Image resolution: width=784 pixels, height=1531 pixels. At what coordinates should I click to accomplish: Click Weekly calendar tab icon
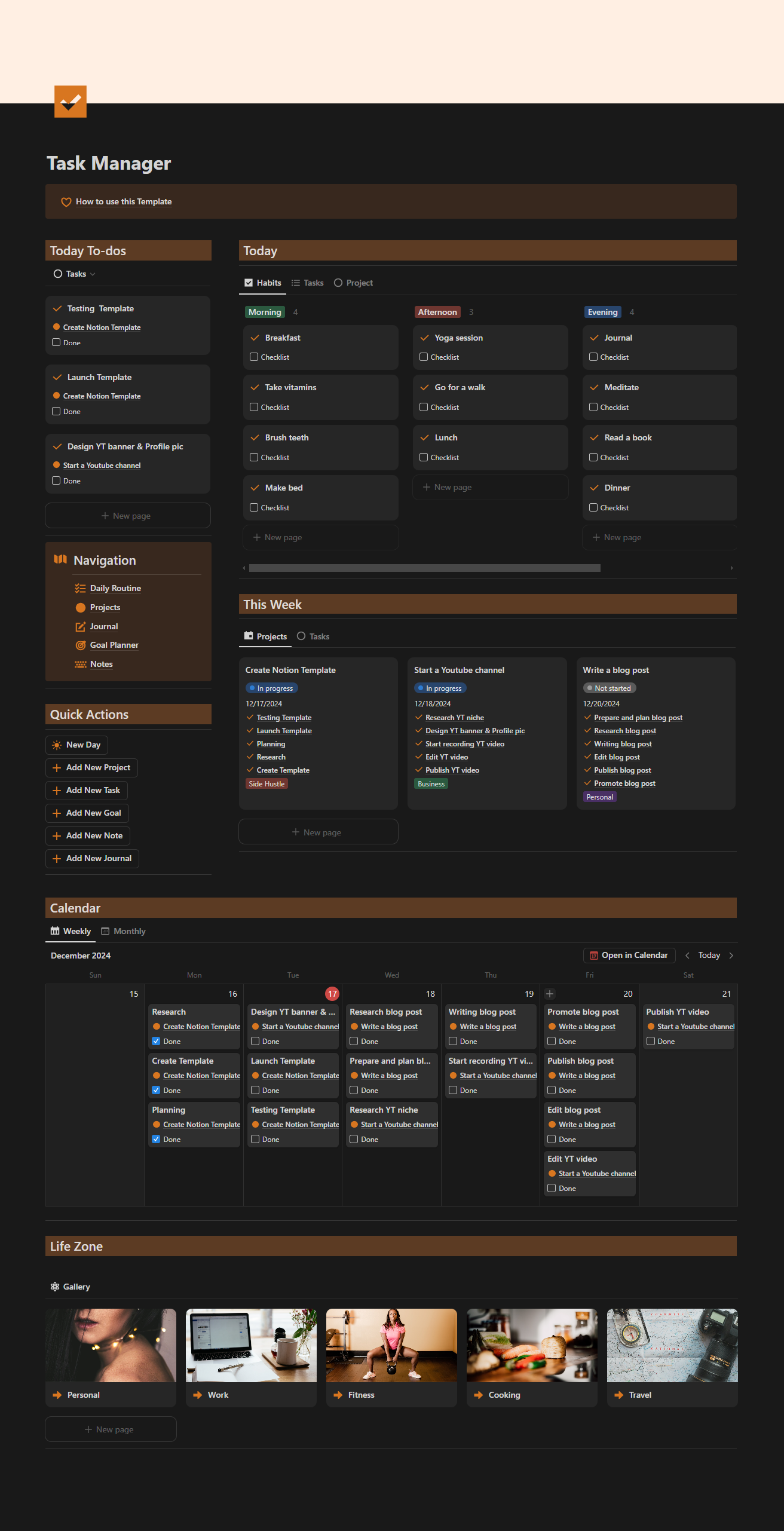point(55,931)
